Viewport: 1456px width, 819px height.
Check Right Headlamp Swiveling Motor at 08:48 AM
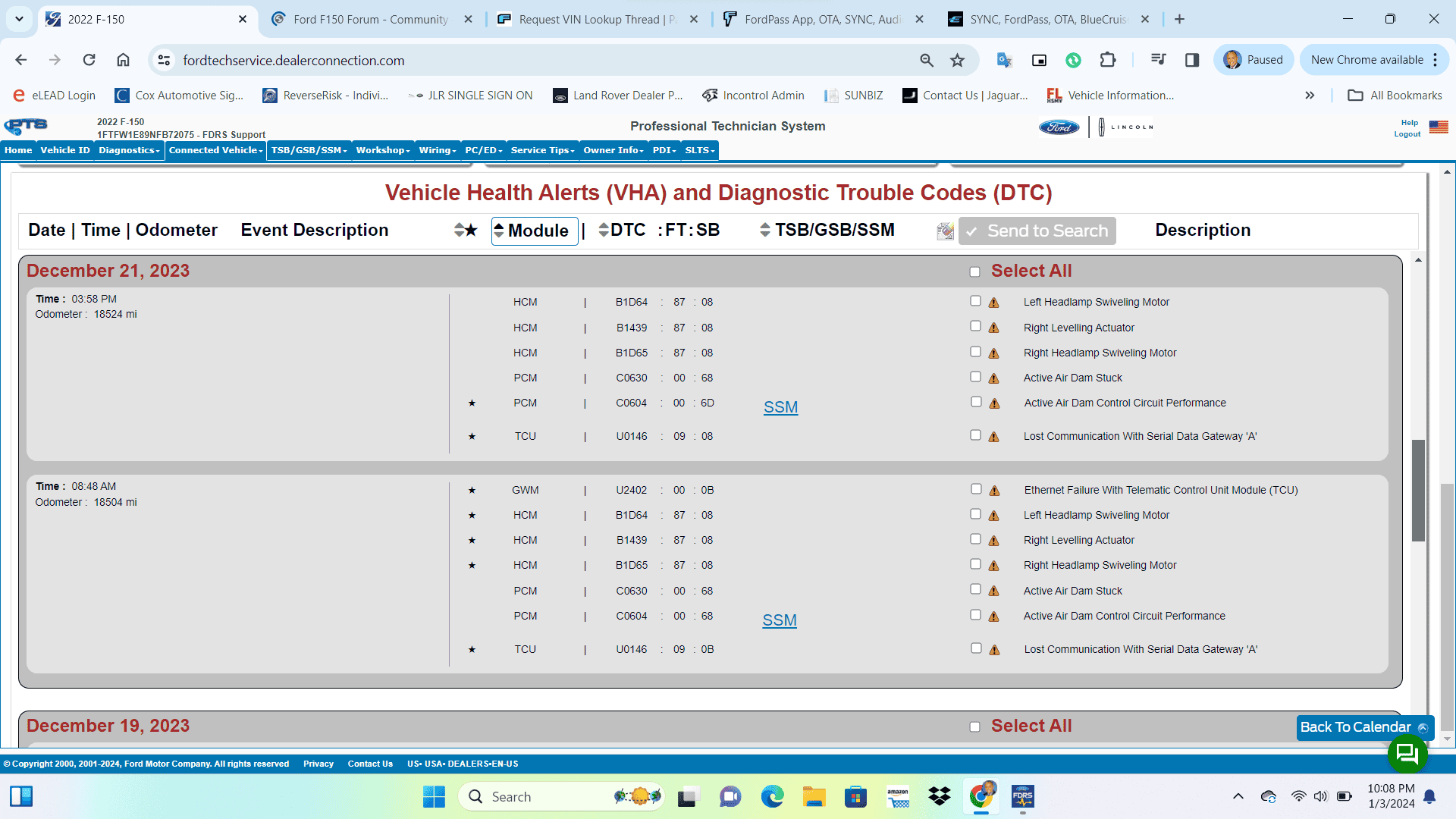pyautogui.click(x=975, y=564)
